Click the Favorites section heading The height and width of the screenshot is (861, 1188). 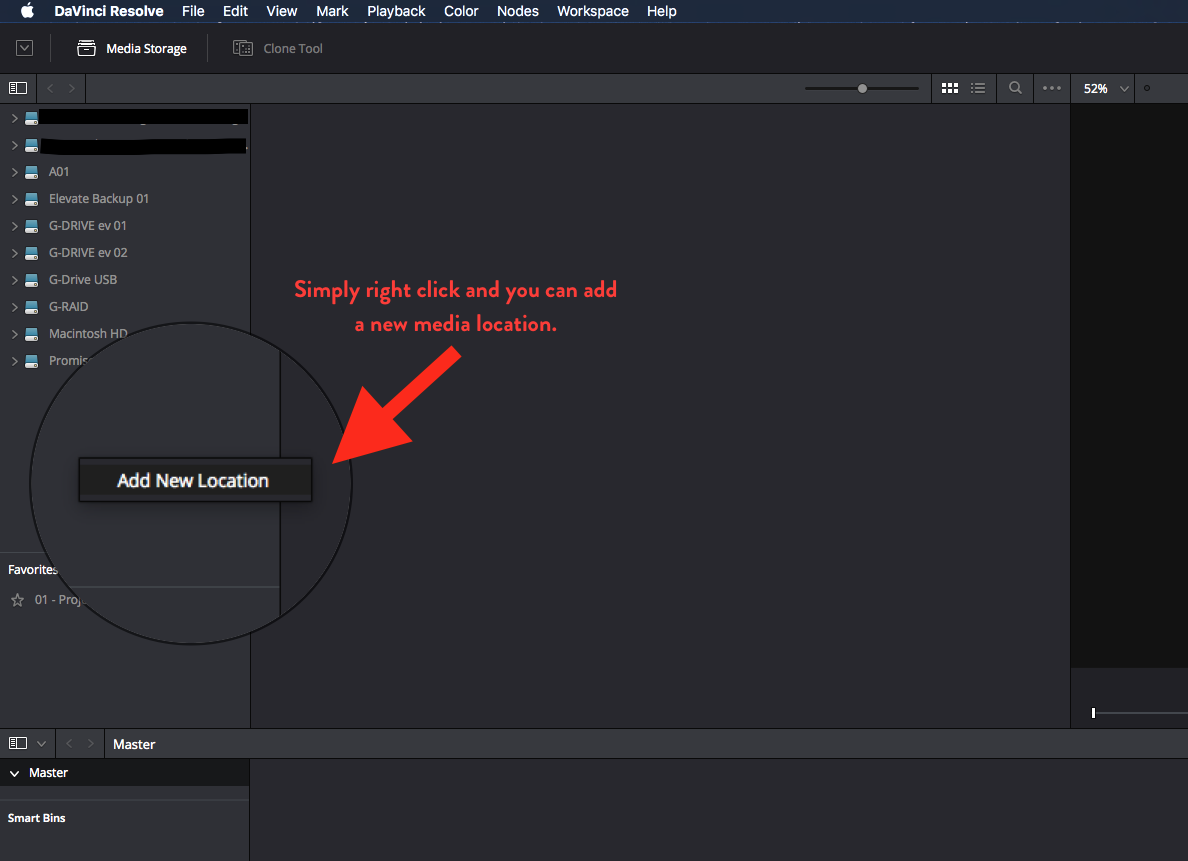click(33, 569)
